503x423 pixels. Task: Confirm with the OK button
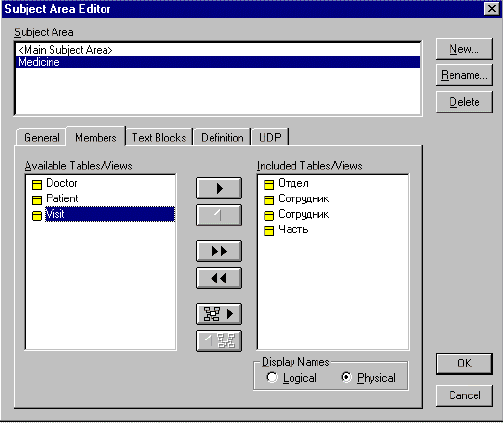pos(464,363)
